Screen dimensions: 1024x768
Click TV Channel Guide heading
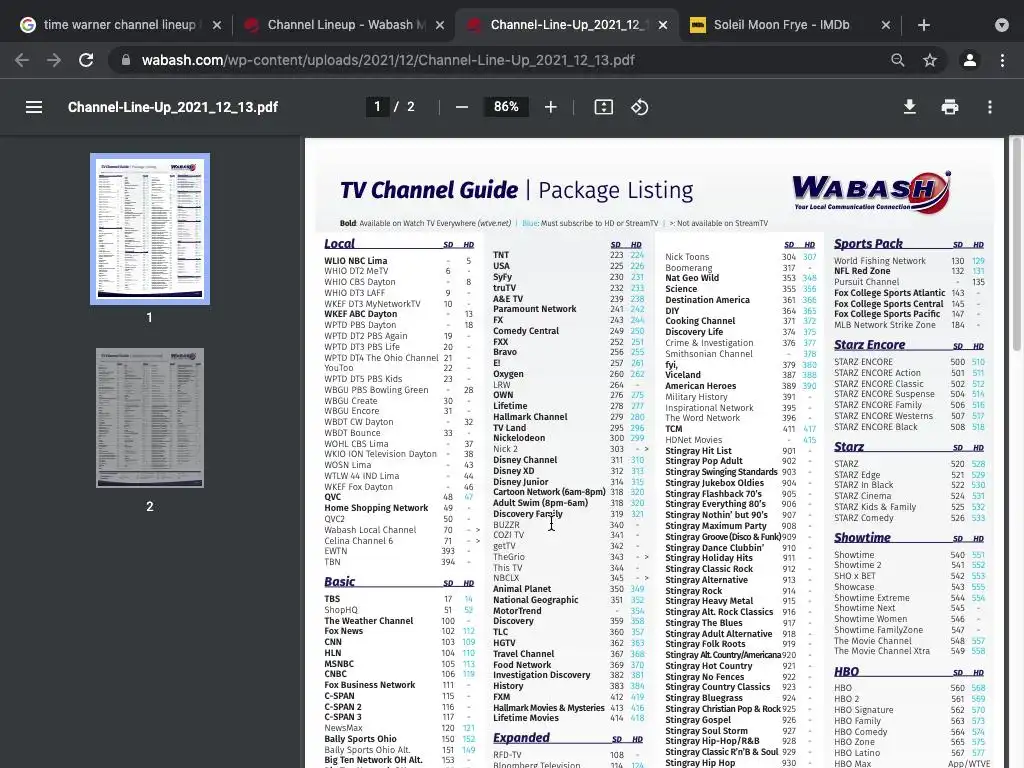click(429, 190)
